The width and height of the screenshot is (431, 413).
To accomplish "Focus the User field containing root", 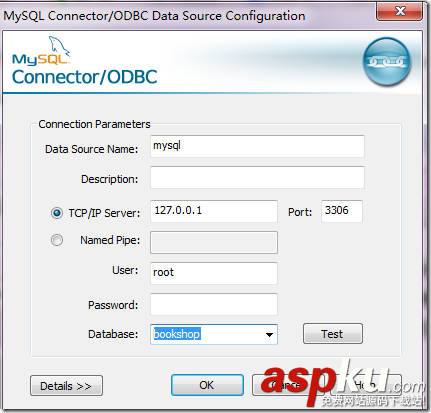I will click(x=214, y=273).
